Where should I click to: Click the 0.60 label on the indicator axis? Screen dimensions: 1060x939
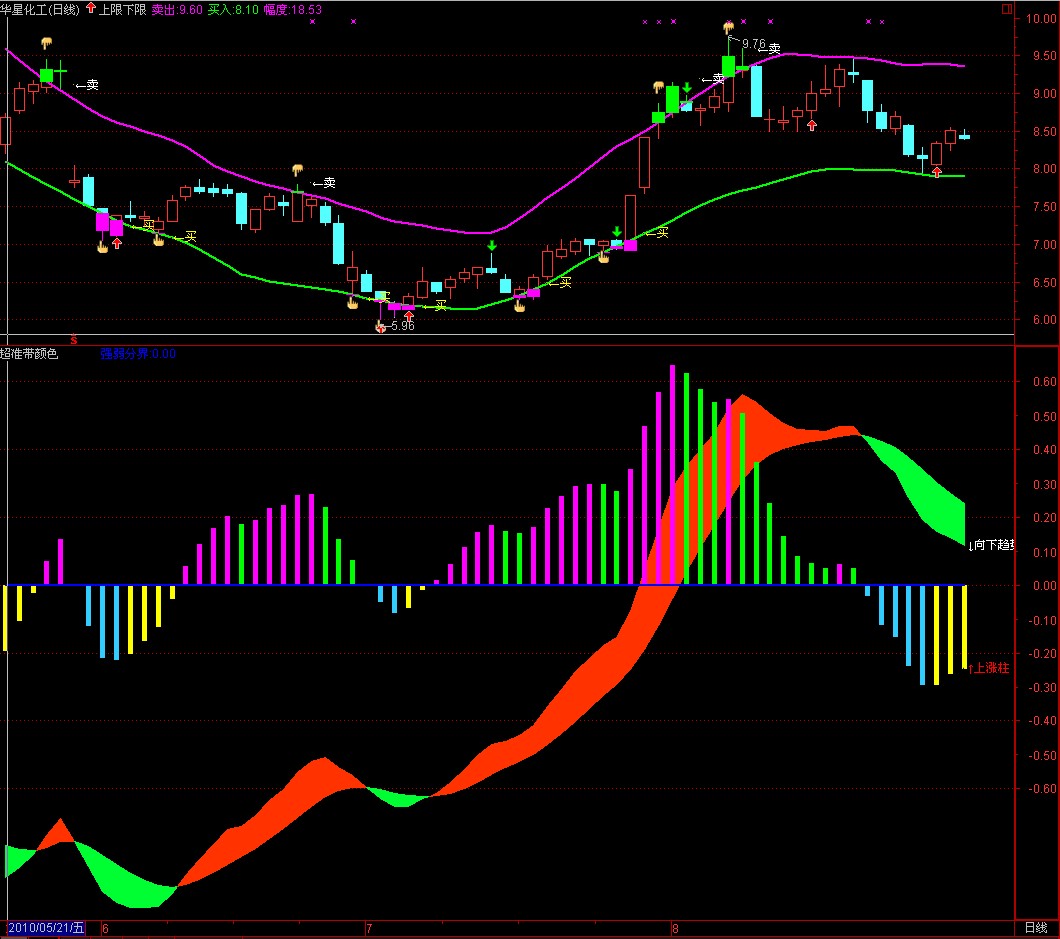pyautogui.click(x=1044, y=381)
